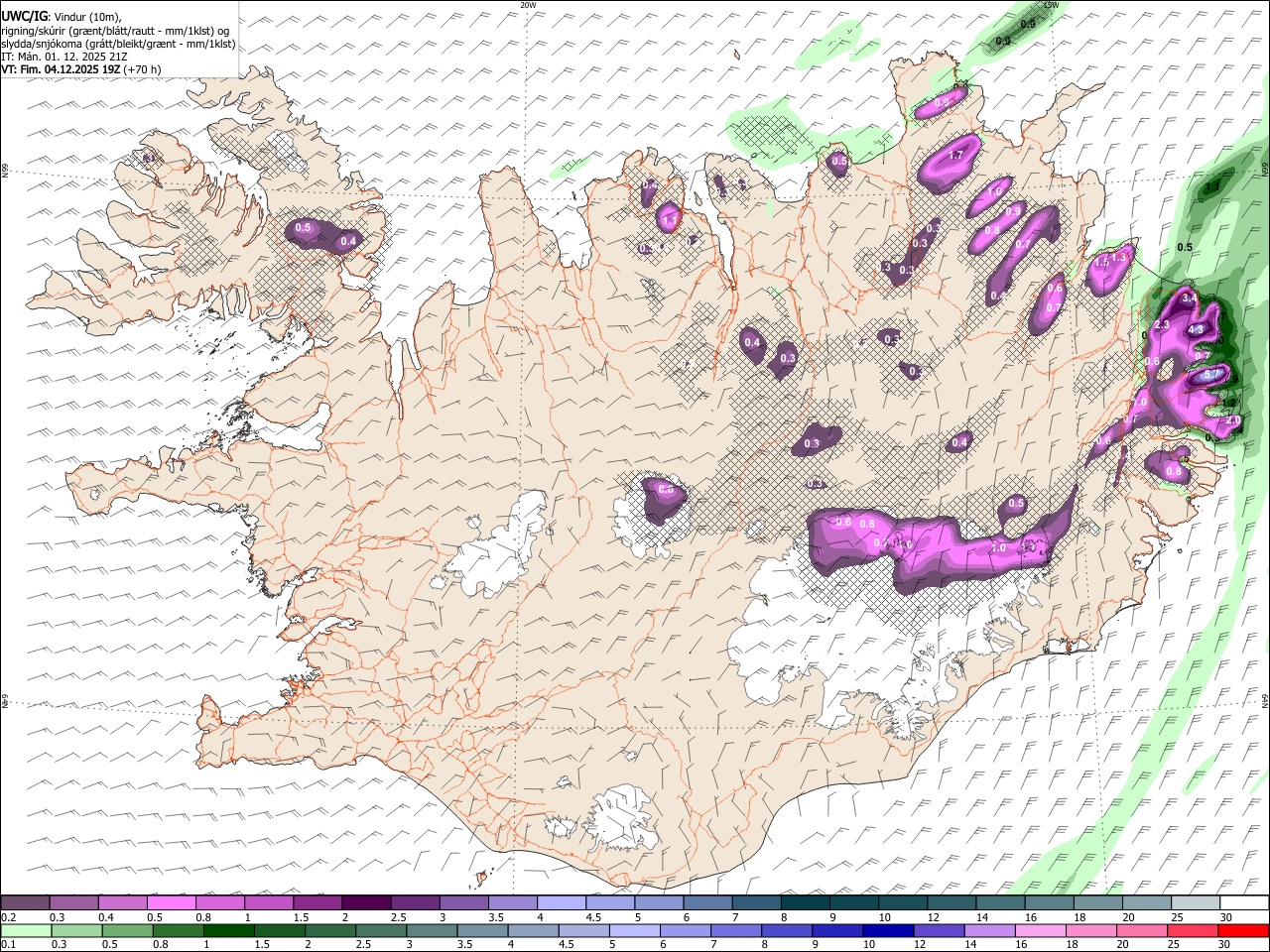This screenshot has width=1270, height=952.
Task: Pick the light lavender upper swatch above 4
Action: tap(562, 902)
